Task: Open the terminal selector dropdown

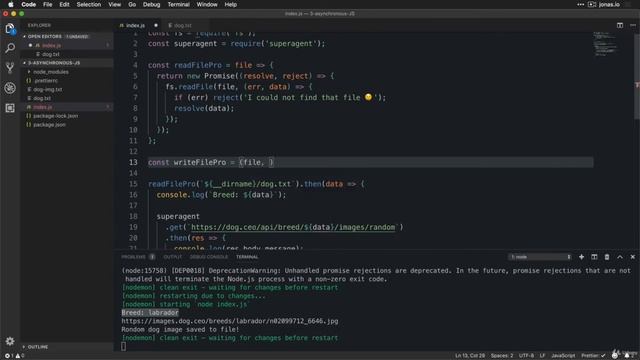Action: [x=540, y=257]
